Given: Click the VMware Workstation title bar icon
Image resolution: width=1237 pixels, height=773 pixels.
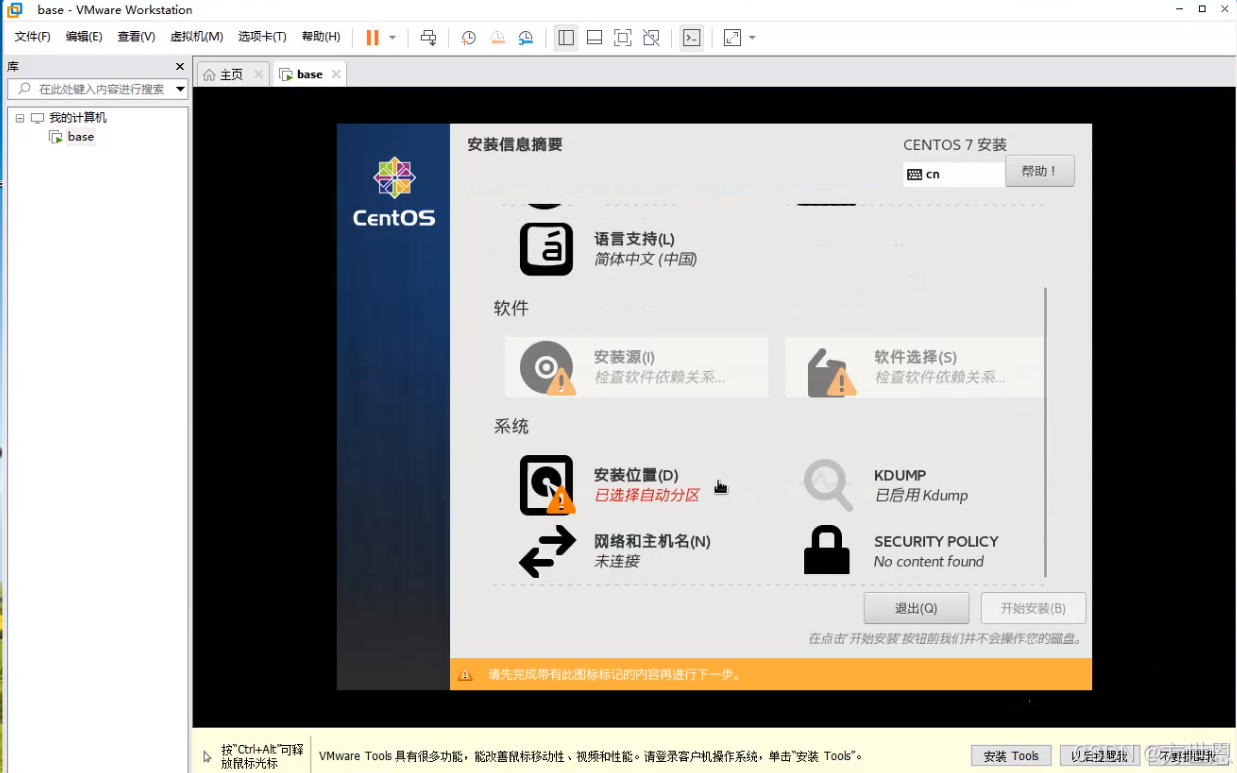Looking at the screenshot, I should (15, 10).
